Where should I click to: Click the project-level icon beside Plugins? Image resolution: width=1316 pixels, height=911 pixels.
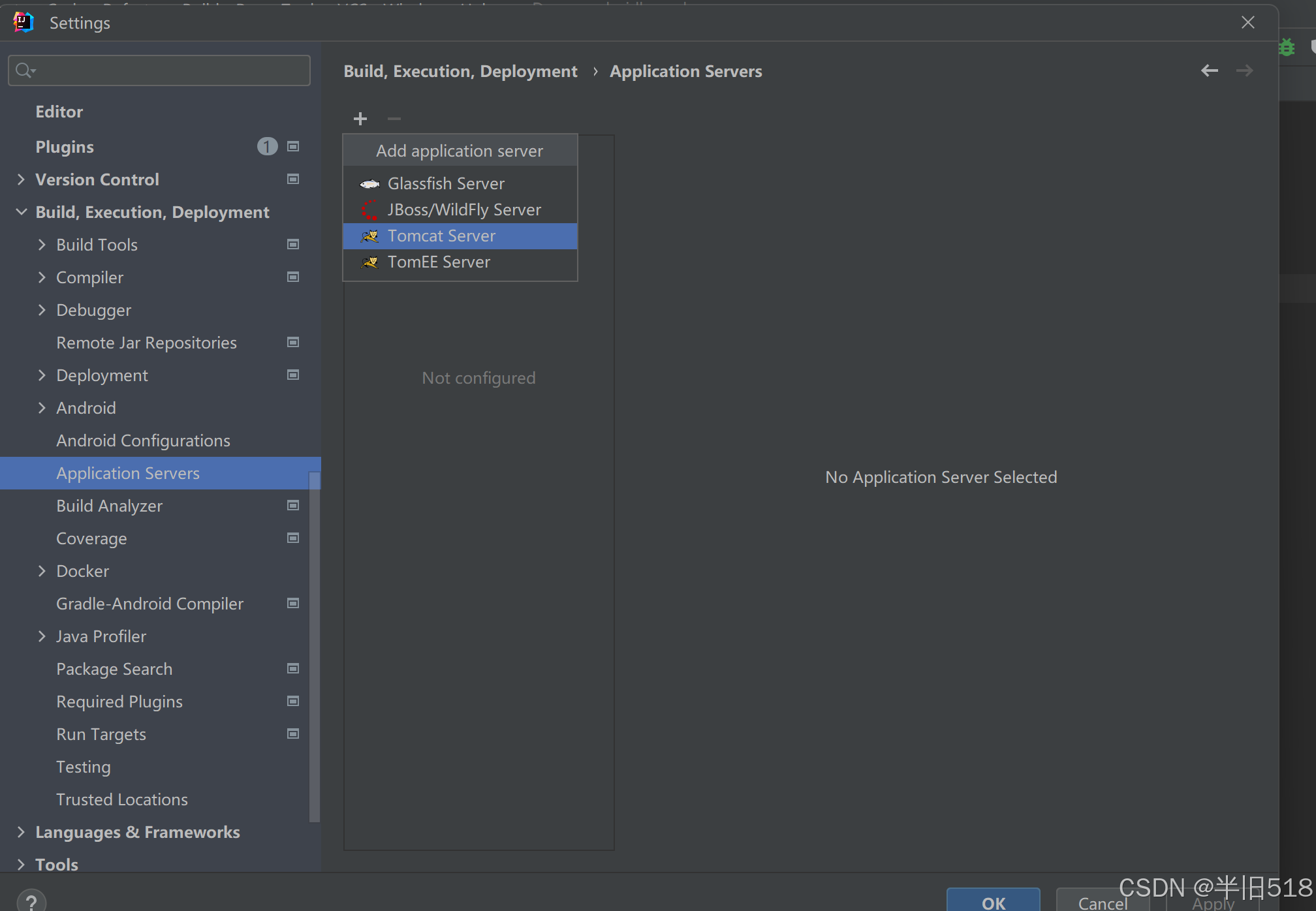point(293,146)
